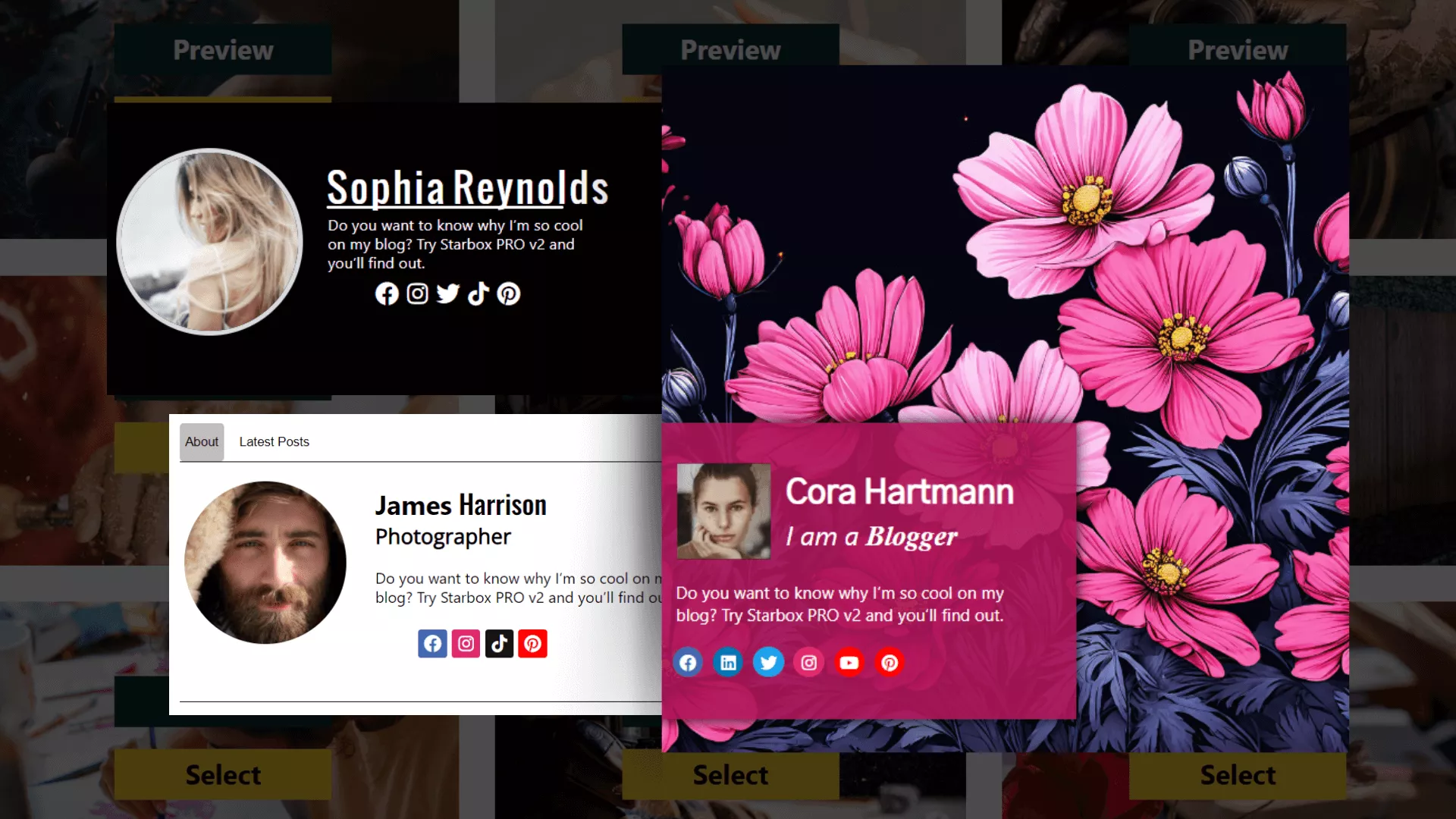Screen dimensions: 1456x819
Task: Click TikTok icon under Sophia Reynolds
Action: point(478,293)
